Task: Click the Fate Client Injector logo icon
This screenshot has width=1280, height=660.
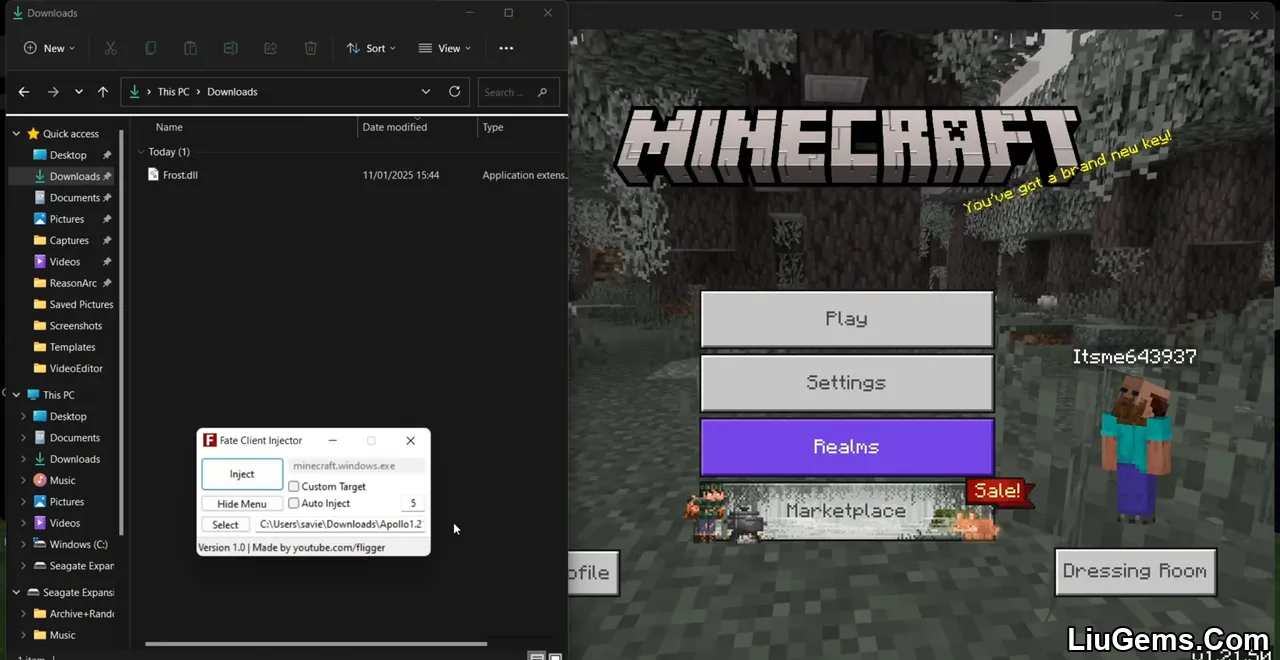Action: pos(210,440)
